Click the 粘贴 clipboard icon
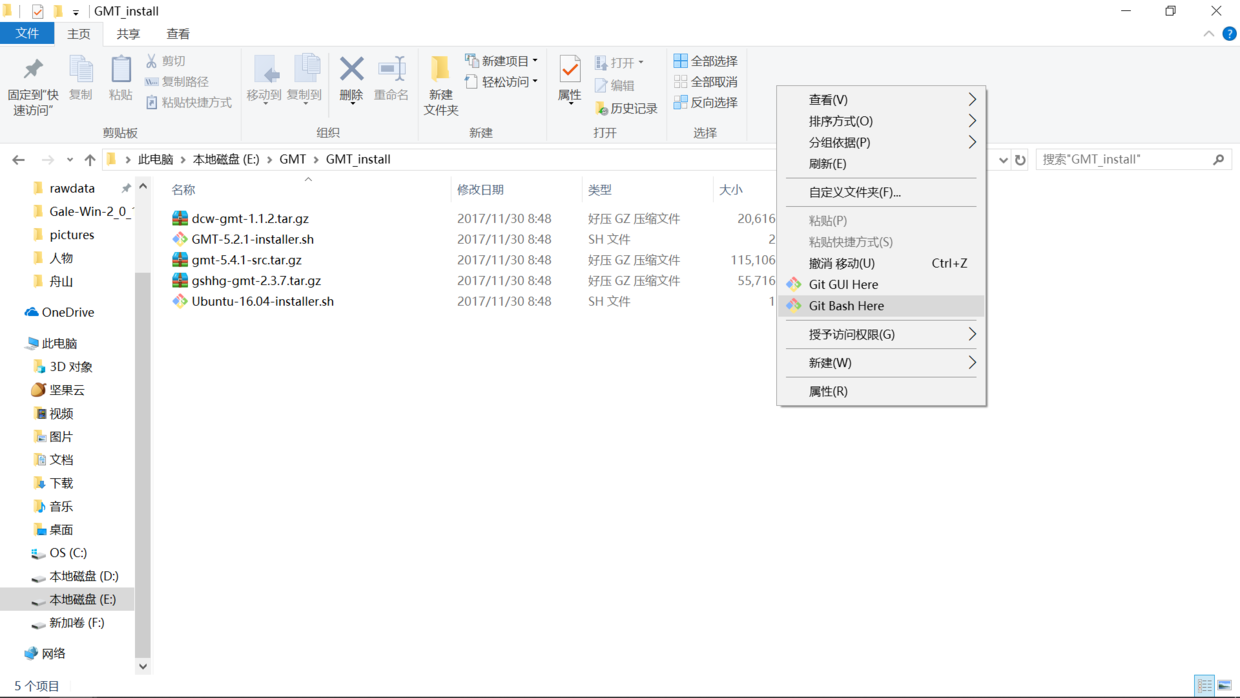The image size is (1240, 698). 121,69
